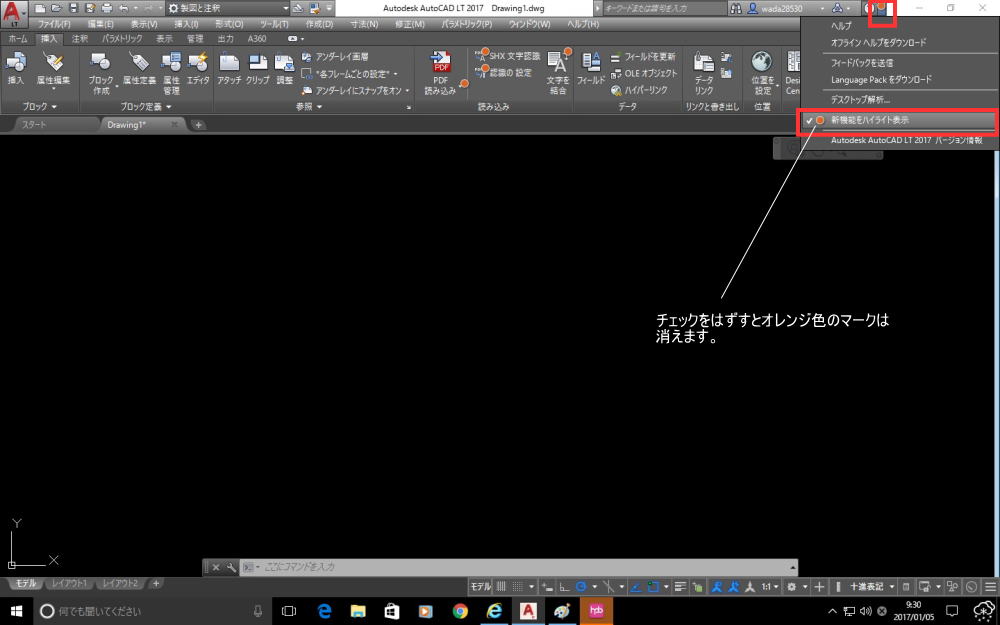
Task: Click フィールドを更新 update fields button
Action: click(x=643, y=57)
